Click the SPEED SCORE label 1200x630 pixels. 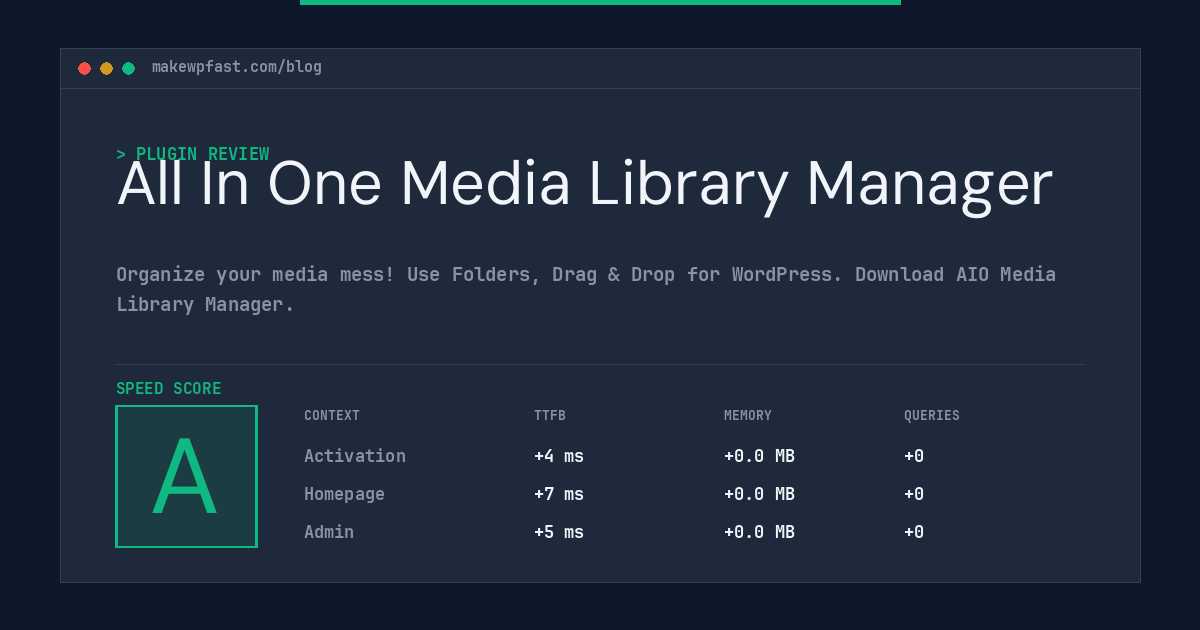point(169,388)
